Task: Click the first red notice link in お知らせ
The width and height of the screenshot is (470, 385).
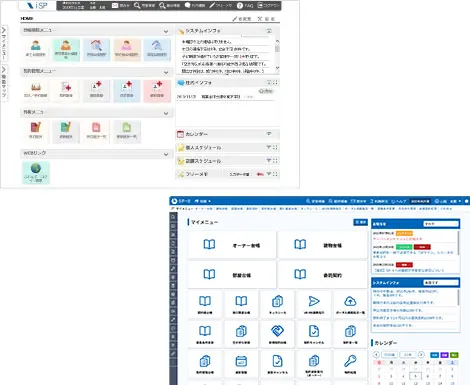Action: pyautogui.click(x=397, y=239)
